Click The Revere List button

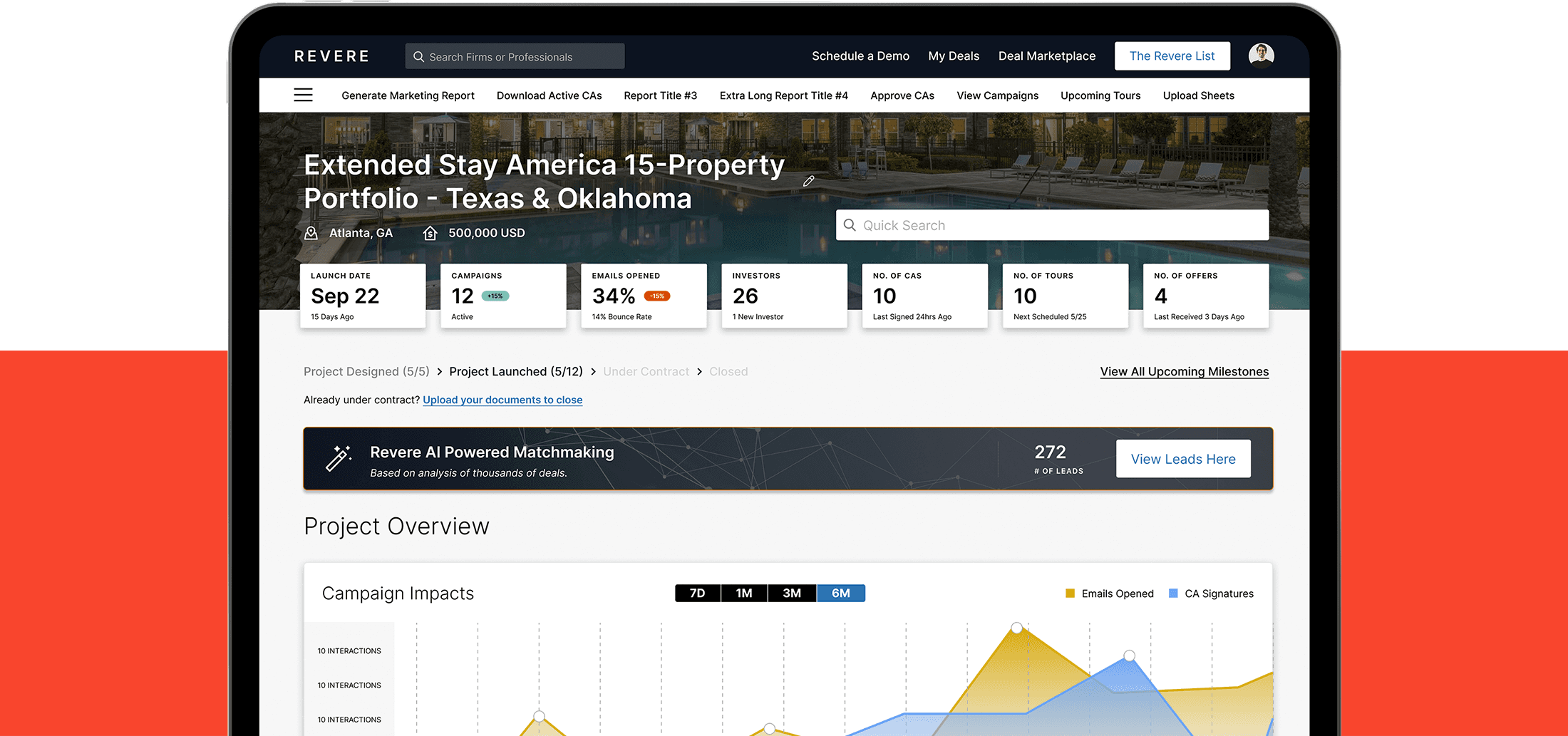coord(1172,56)
